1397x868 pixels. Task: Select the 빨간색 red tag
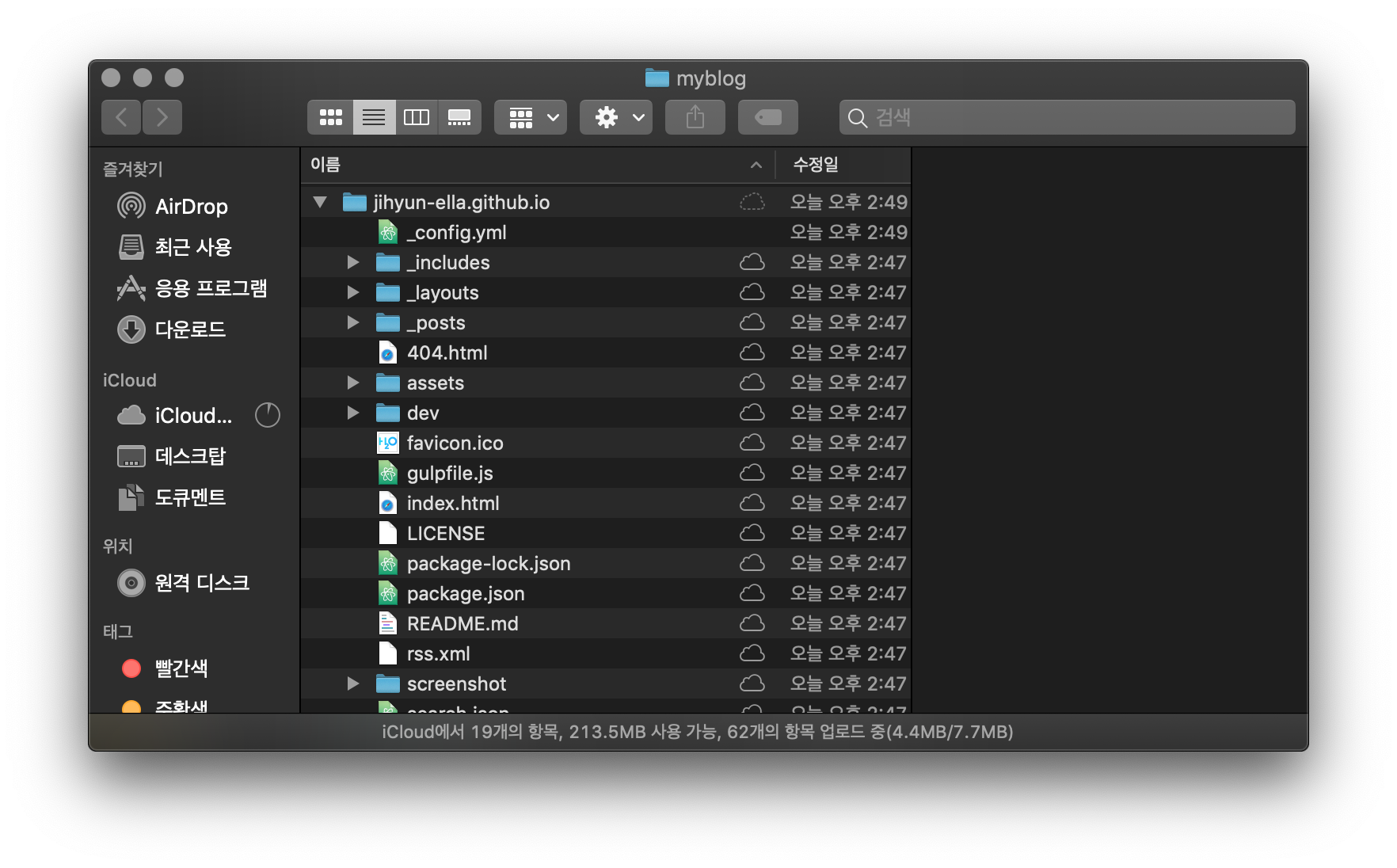pos(165,669)
